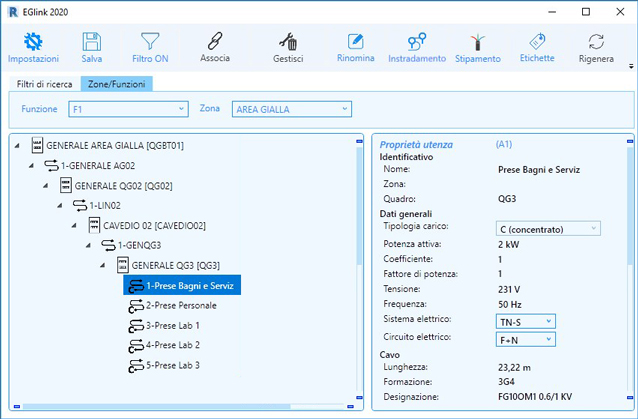This screenshot has width=638, height=419.
Task: Click panel icon of GENERALE AREA GIALLA [QGBT01]
Action: pos(37,145)
